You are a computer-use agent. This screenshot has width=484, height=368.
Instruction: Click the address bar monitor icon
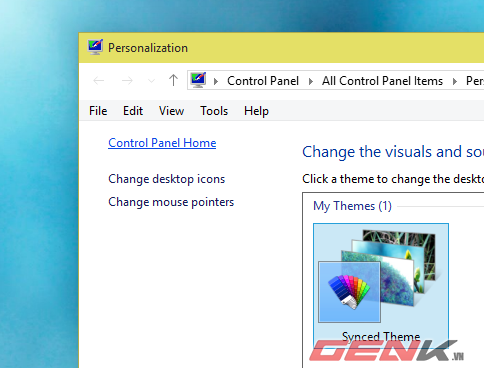198,80
